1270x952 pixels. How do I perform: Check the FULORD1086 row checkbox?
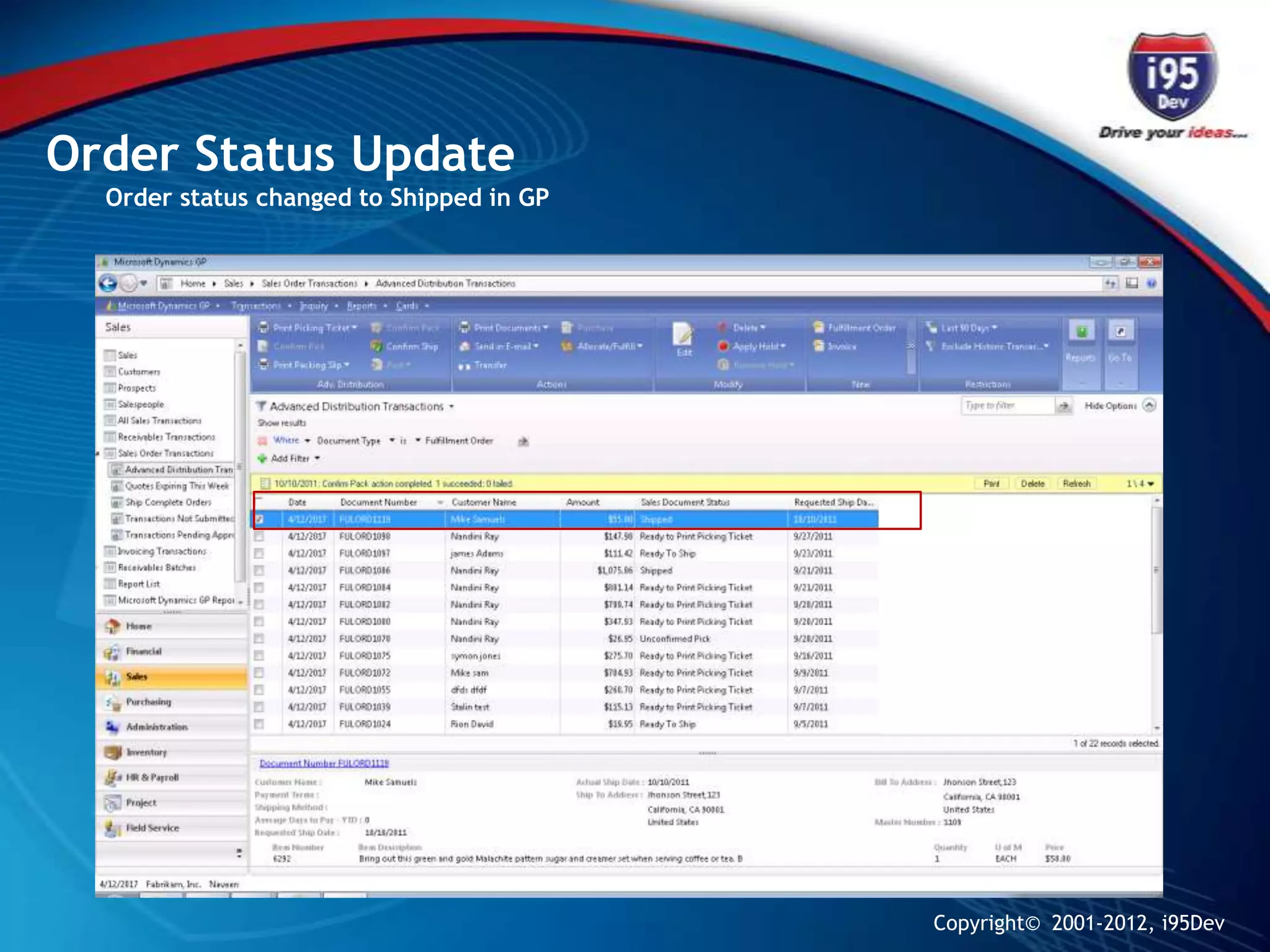(259, 571)
